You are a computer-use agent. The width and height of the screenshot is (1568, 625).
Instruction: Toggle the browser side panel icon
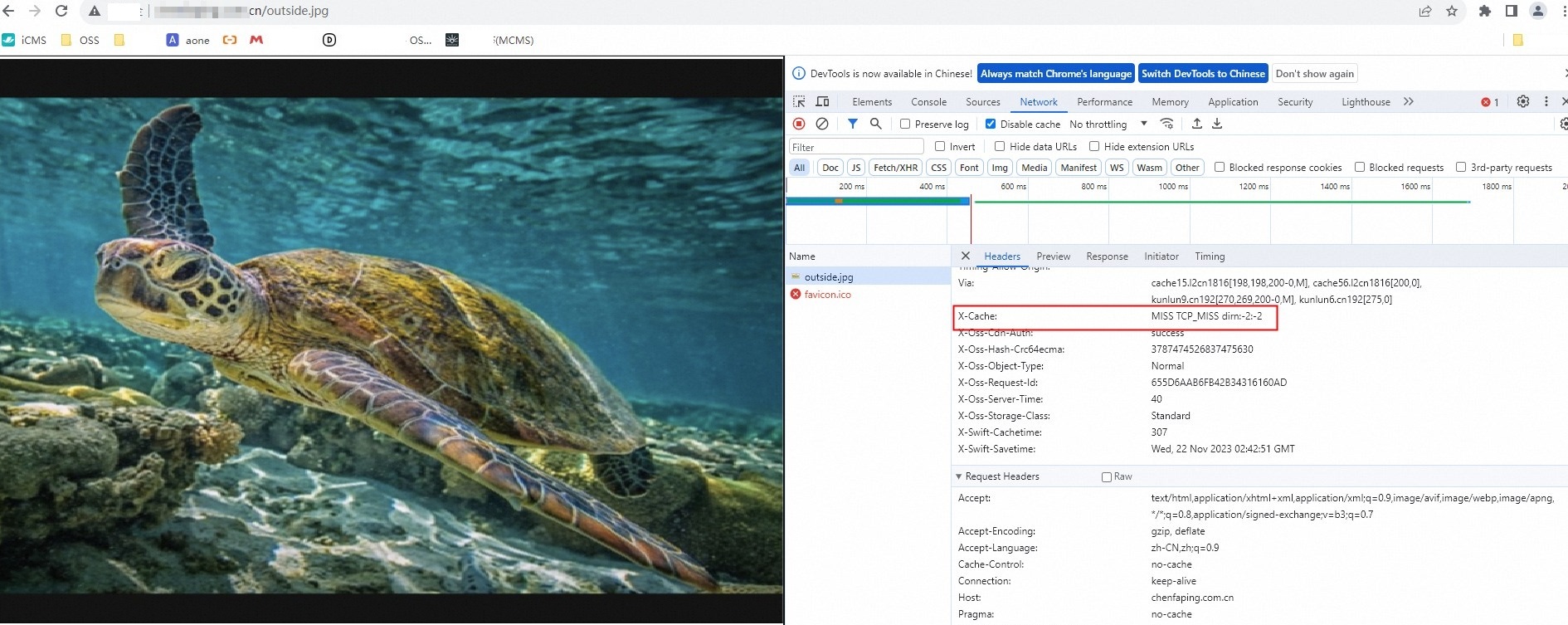[1512, 11]
